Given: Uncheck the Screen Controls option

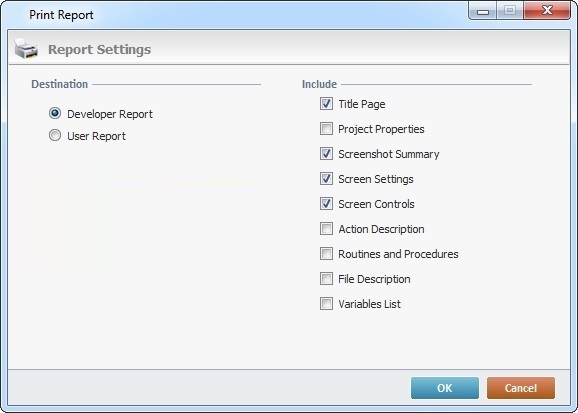Looking at the screenshot, I should coord(326,204).
